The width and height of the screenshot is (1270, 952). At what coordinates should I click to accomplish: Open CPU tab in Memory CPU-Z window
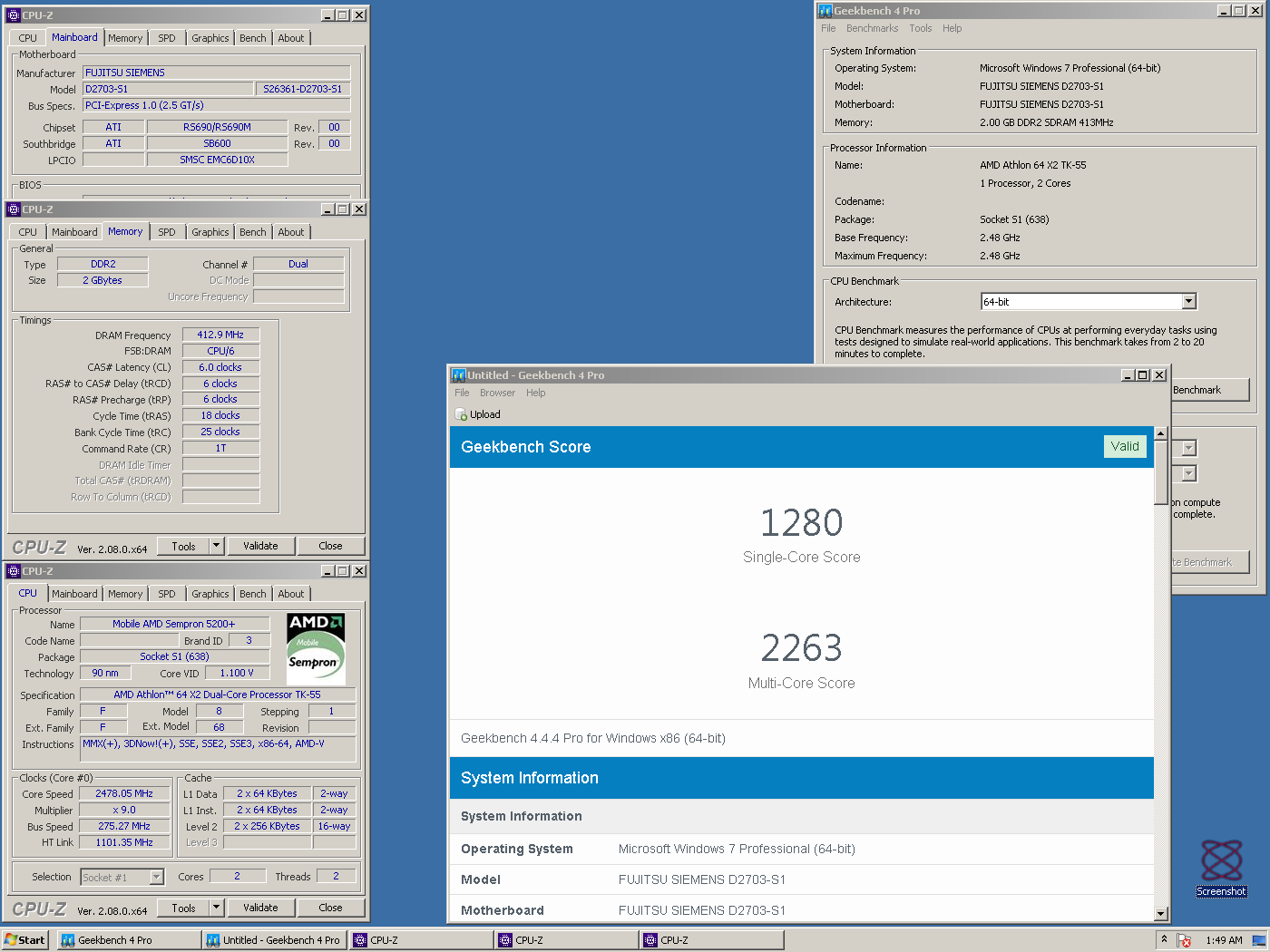28,232
